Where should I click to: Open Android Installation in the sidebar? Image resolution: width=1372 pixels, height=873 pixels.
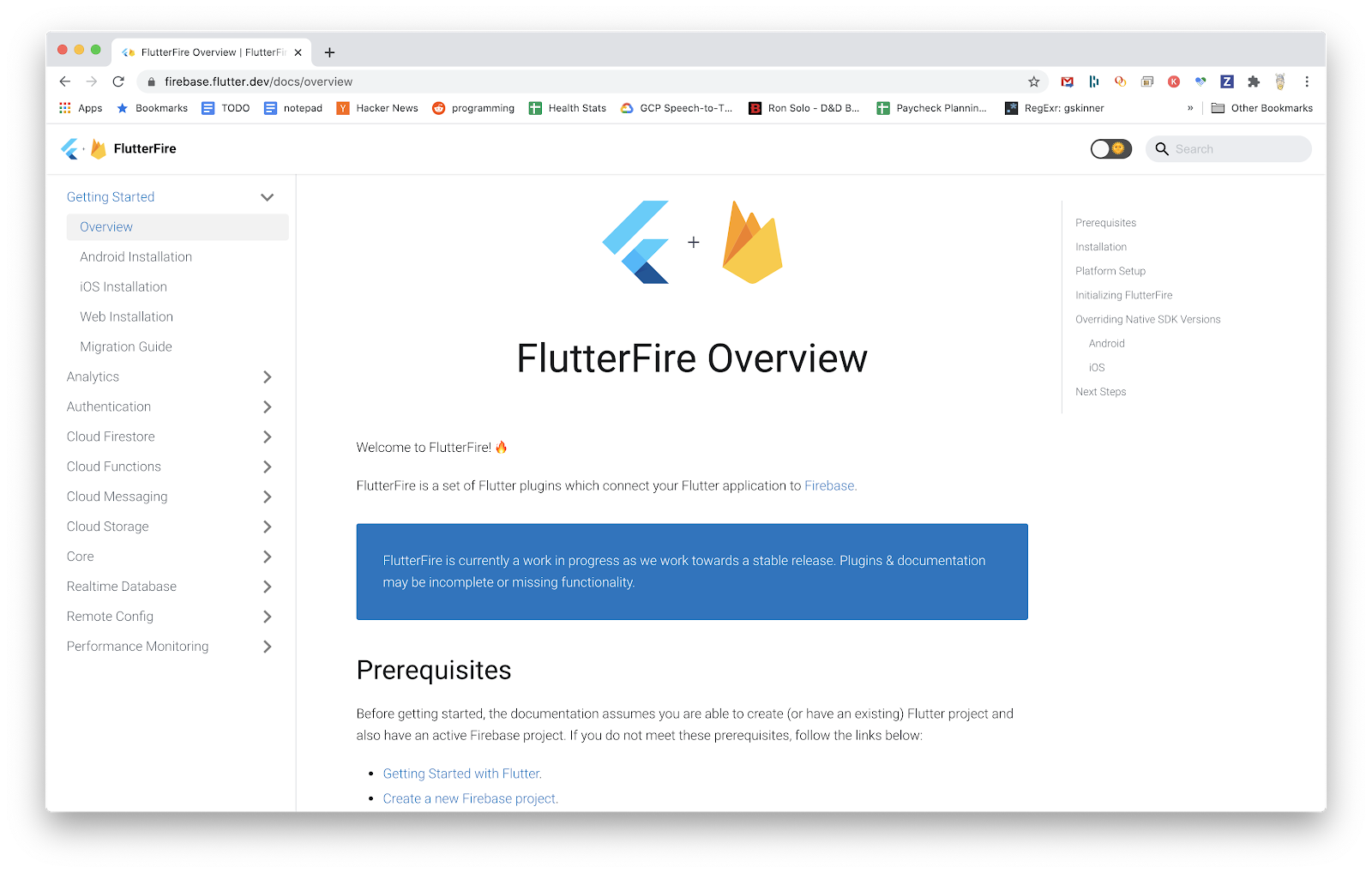[x=135, y=257]
